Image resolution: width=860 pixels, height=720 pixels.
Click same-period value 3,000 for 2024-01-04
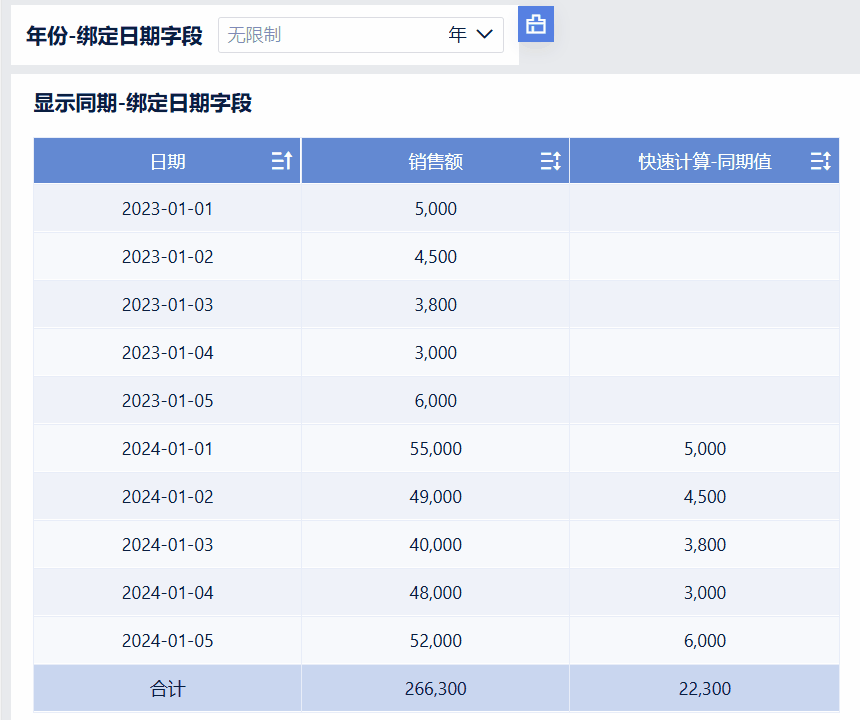[705, 592]
